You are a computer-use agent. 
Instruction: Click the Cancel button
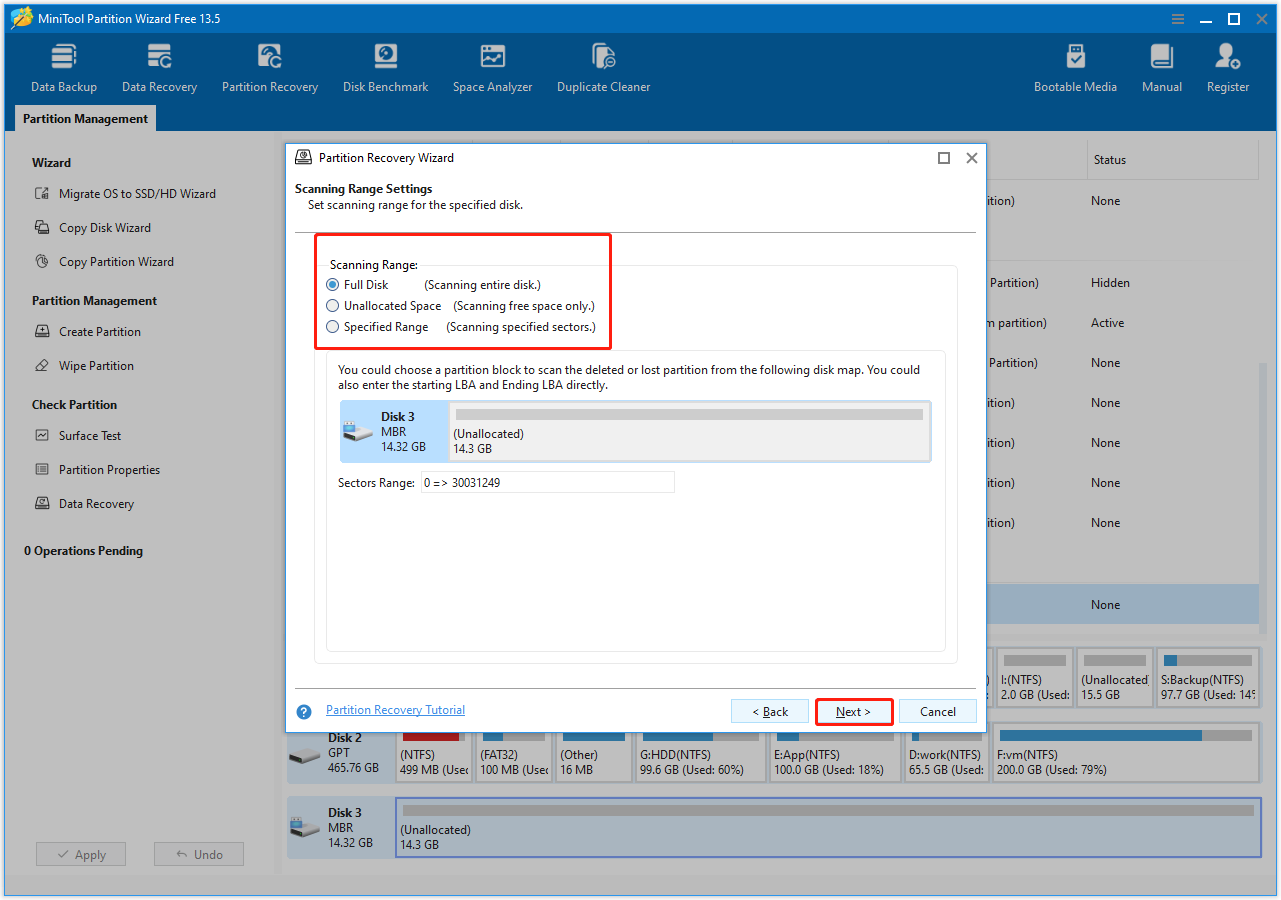click(937, 711)
